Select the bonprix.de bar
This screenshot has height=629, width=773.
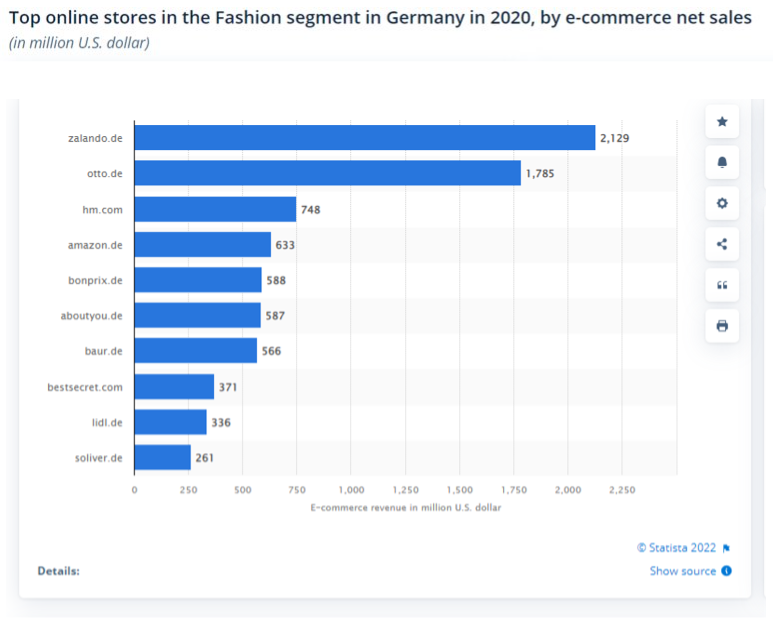(197, 280)
